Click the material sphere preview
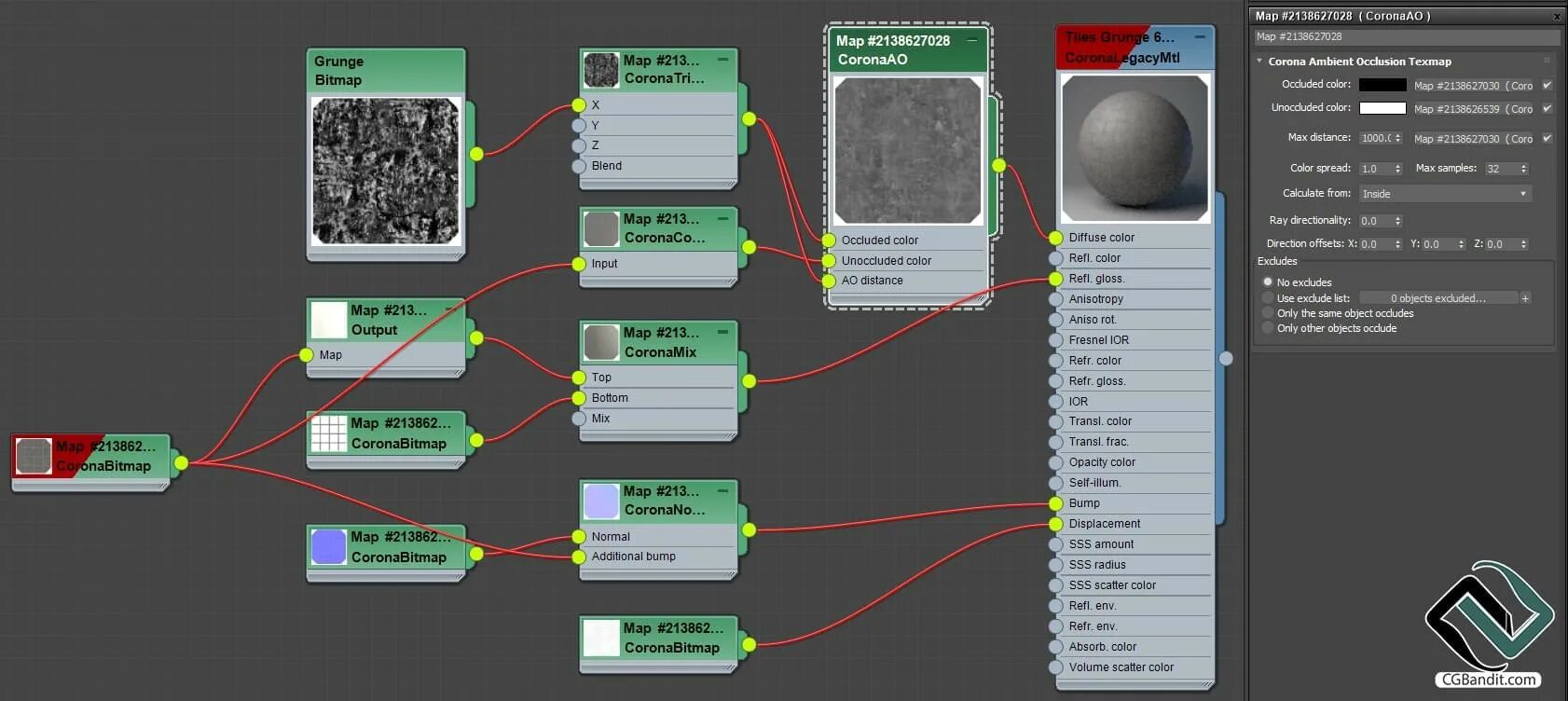 (x=1135, y=148)
